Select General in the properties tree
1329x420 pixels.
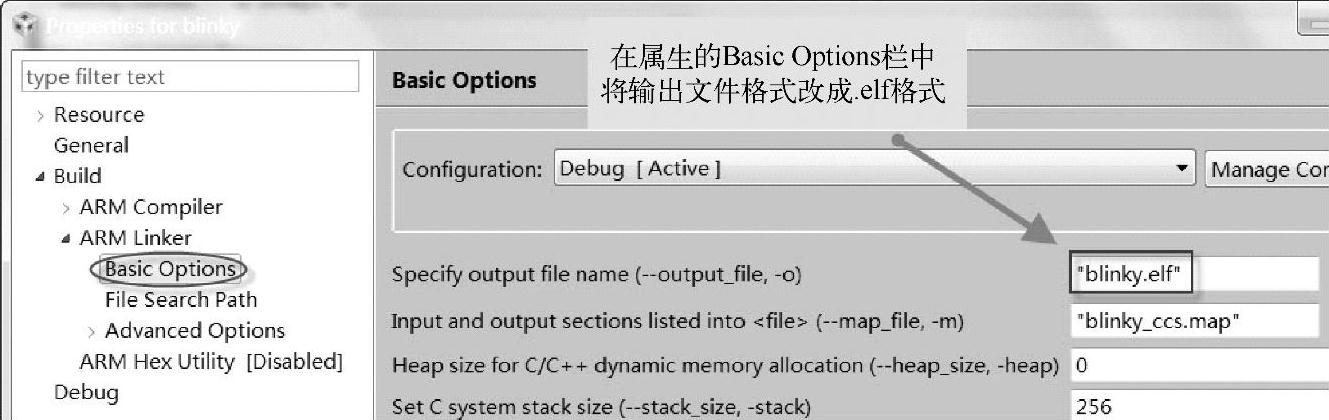[x=91, y=145]
